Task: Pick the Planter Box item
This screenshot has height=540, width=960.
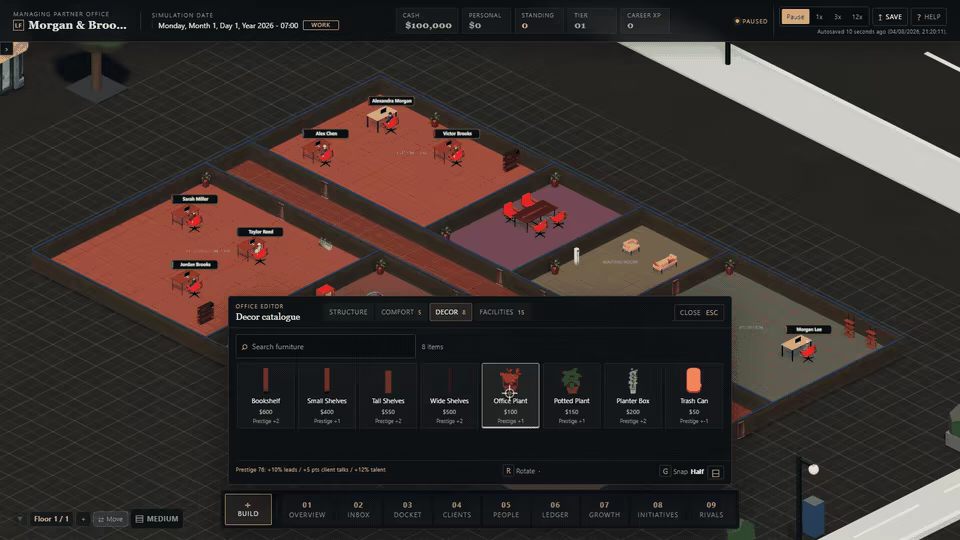Action: pyautogui.click(x=633, y=396)
